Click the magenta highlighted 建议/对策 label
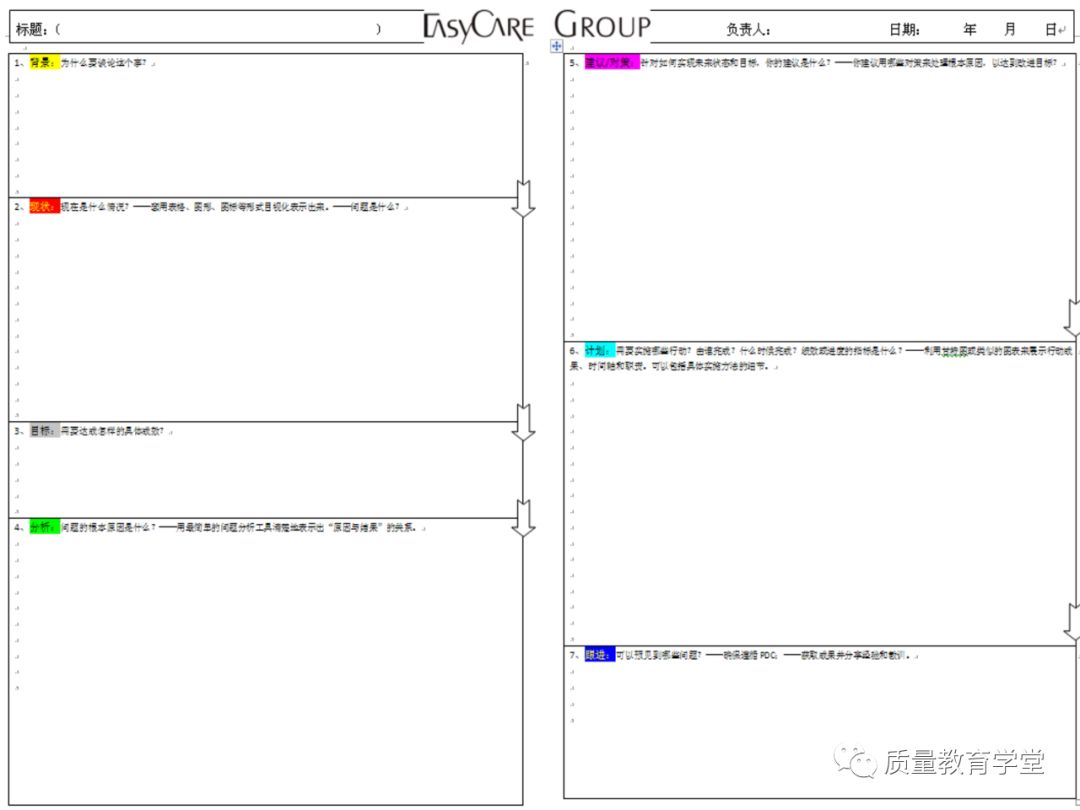1080x810 pixels. coord(610,63)
